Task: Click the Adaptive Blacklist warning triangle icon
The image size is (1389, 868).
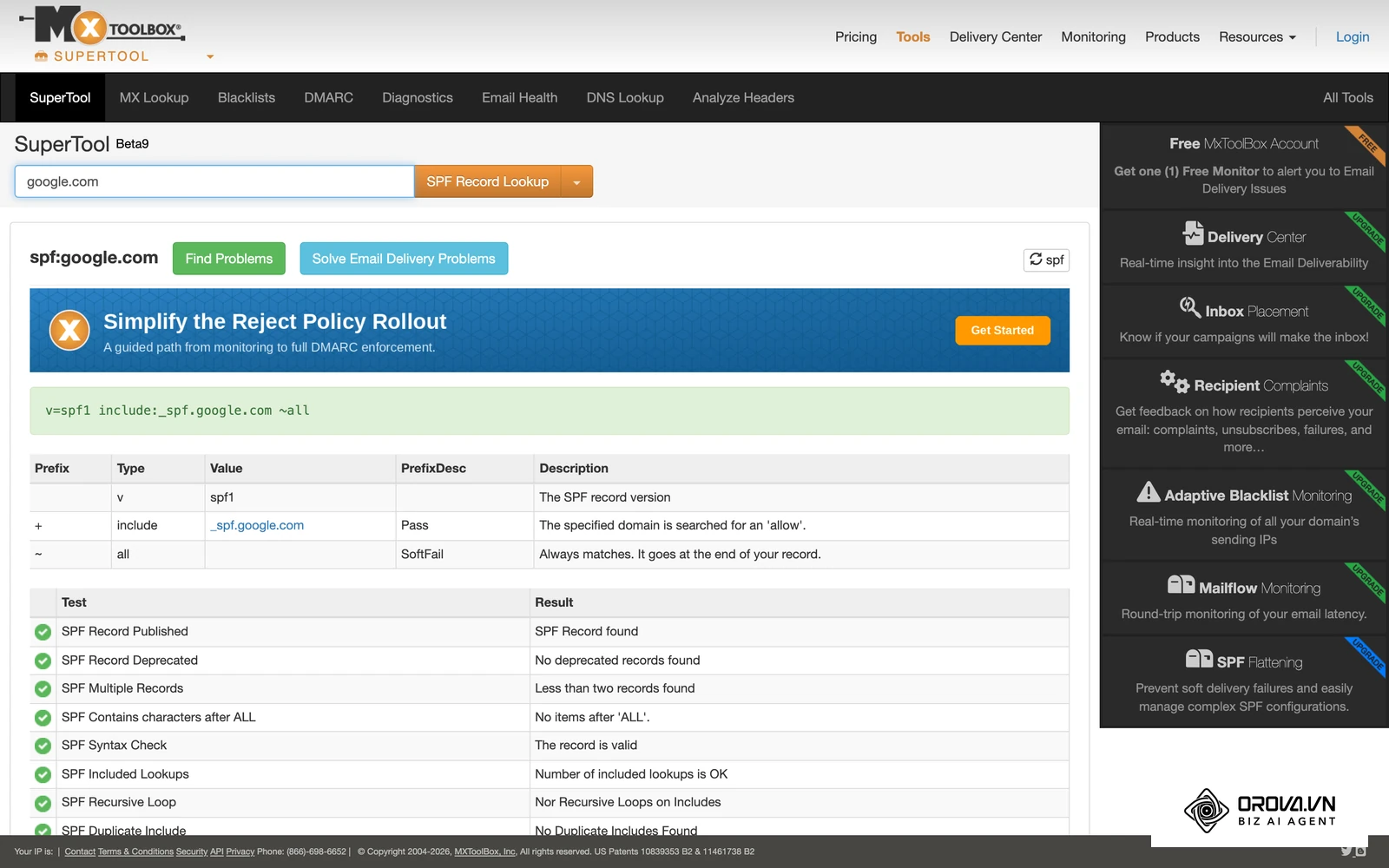Action: point(1148,492)
